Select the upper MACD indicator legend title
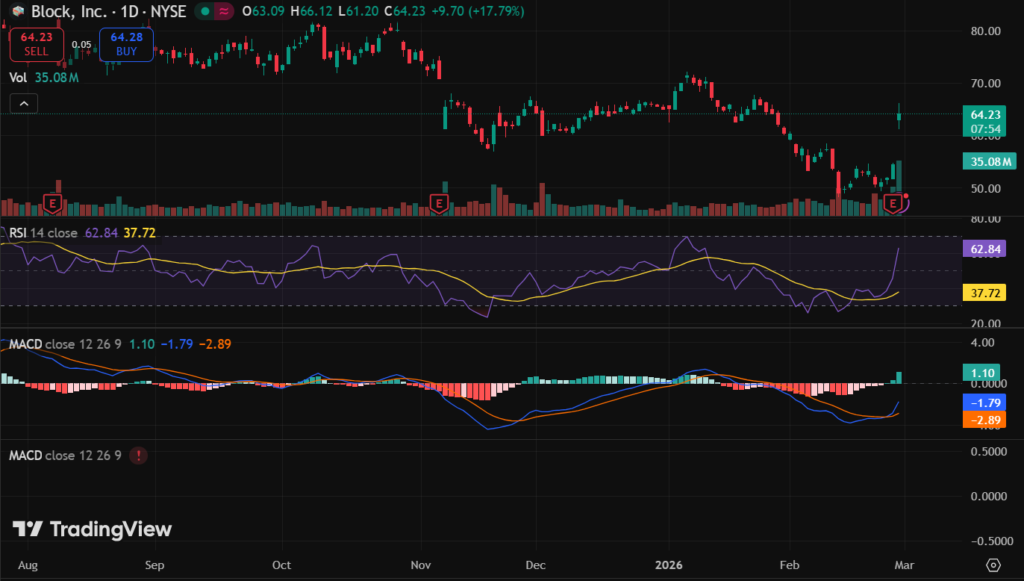This screenshot has width=1024, height=581. click(65, 343)
